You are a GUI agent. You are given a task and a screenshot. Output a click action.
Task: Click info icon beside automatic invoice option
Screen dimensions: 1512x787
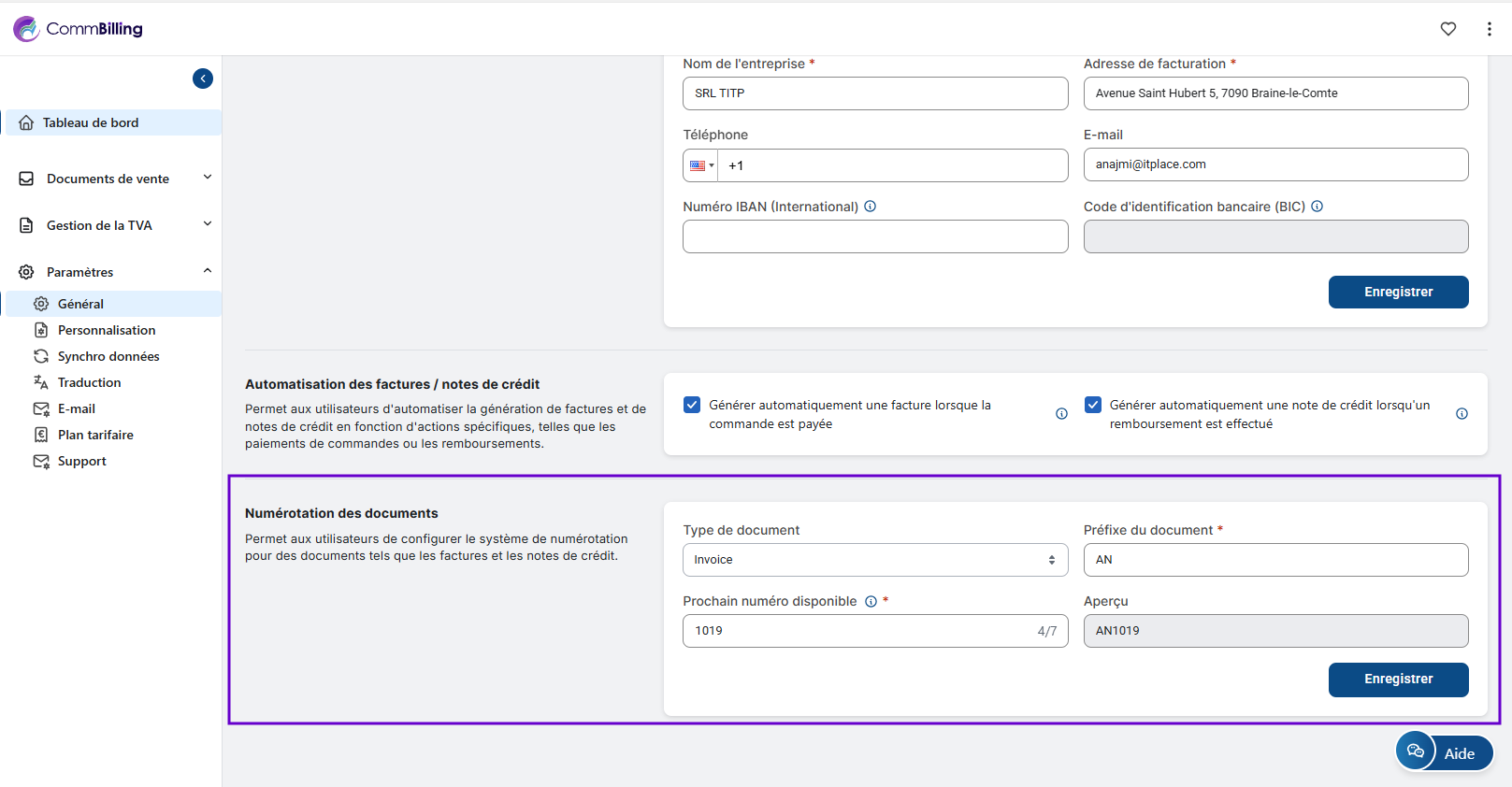click(x=1061, y=414)
